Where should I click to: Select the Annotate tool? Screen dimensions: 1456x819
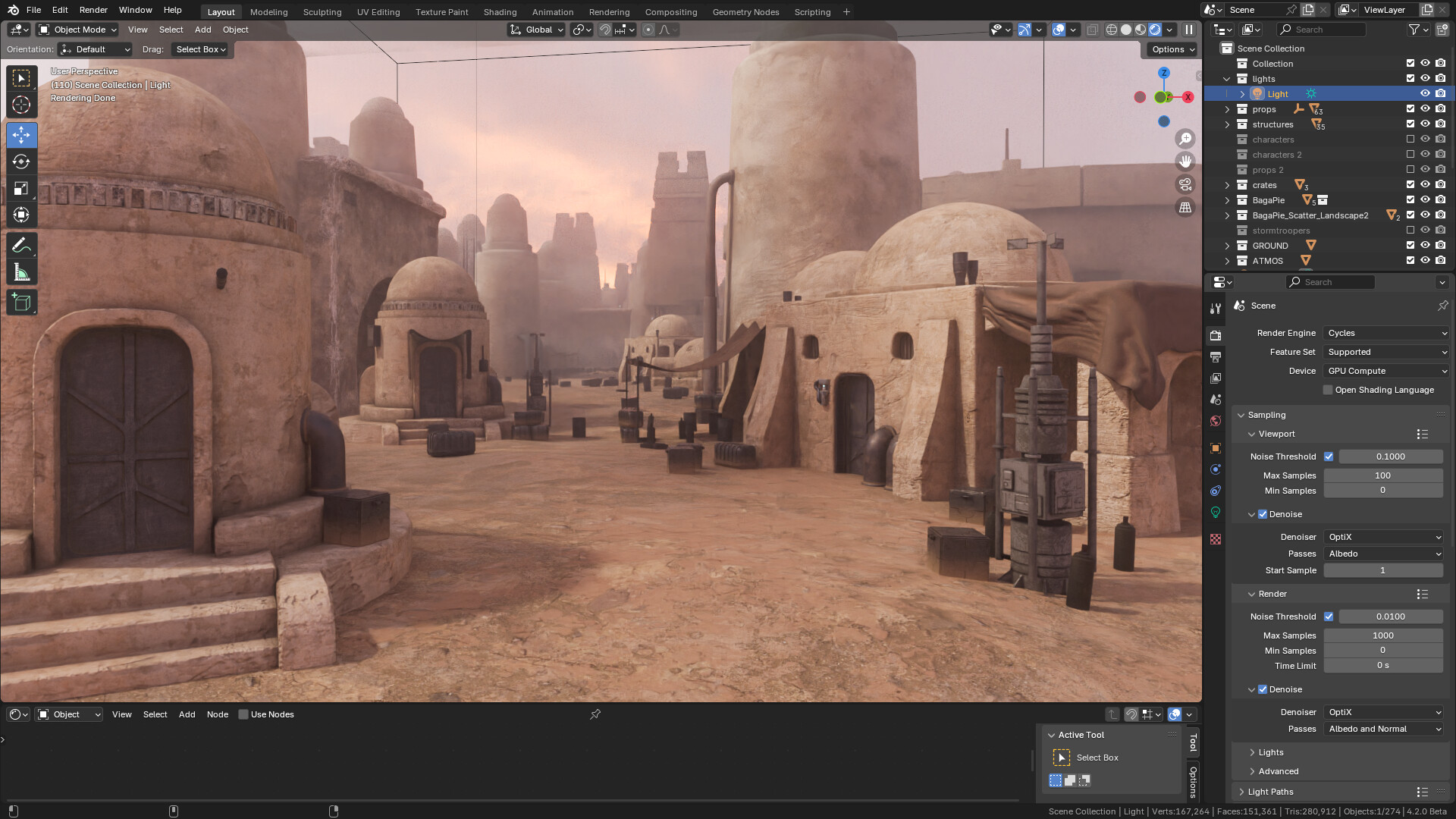point(21,244)
